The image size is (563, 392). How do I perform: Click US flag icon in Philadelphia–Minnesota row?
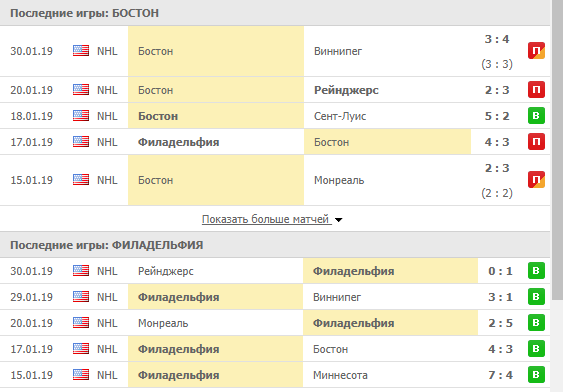[x=81, y=375]
